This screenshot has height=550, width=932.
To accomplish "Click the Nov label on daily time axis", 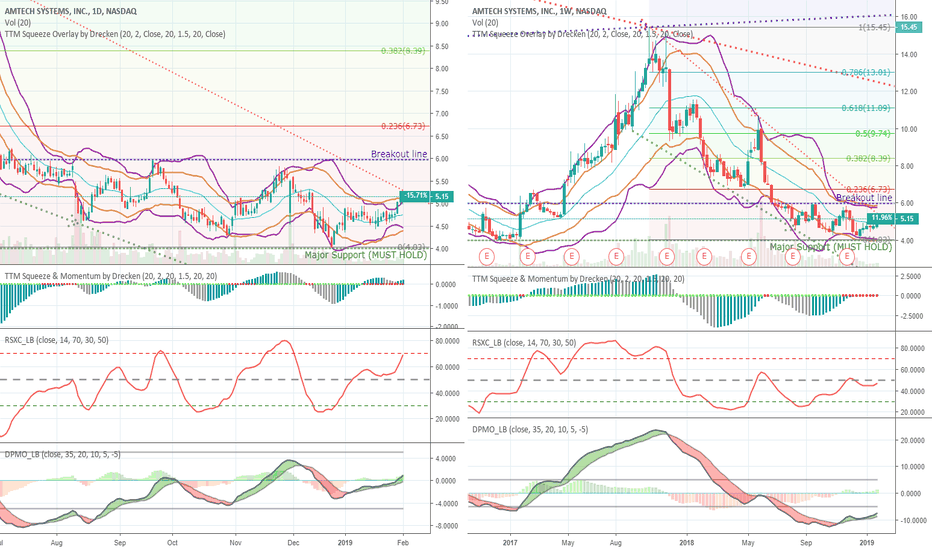I will coord(235,542).
